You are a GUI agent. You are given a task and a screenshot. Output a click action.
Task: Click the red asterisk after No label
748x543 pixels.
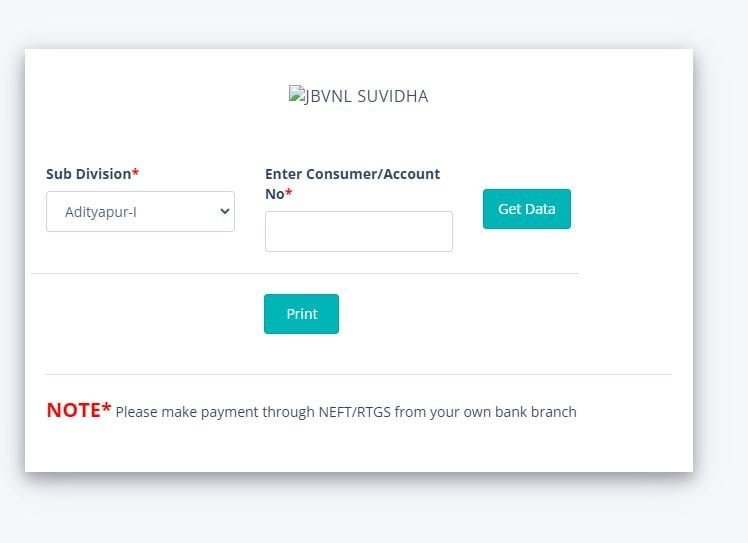(x=289, y=192)
